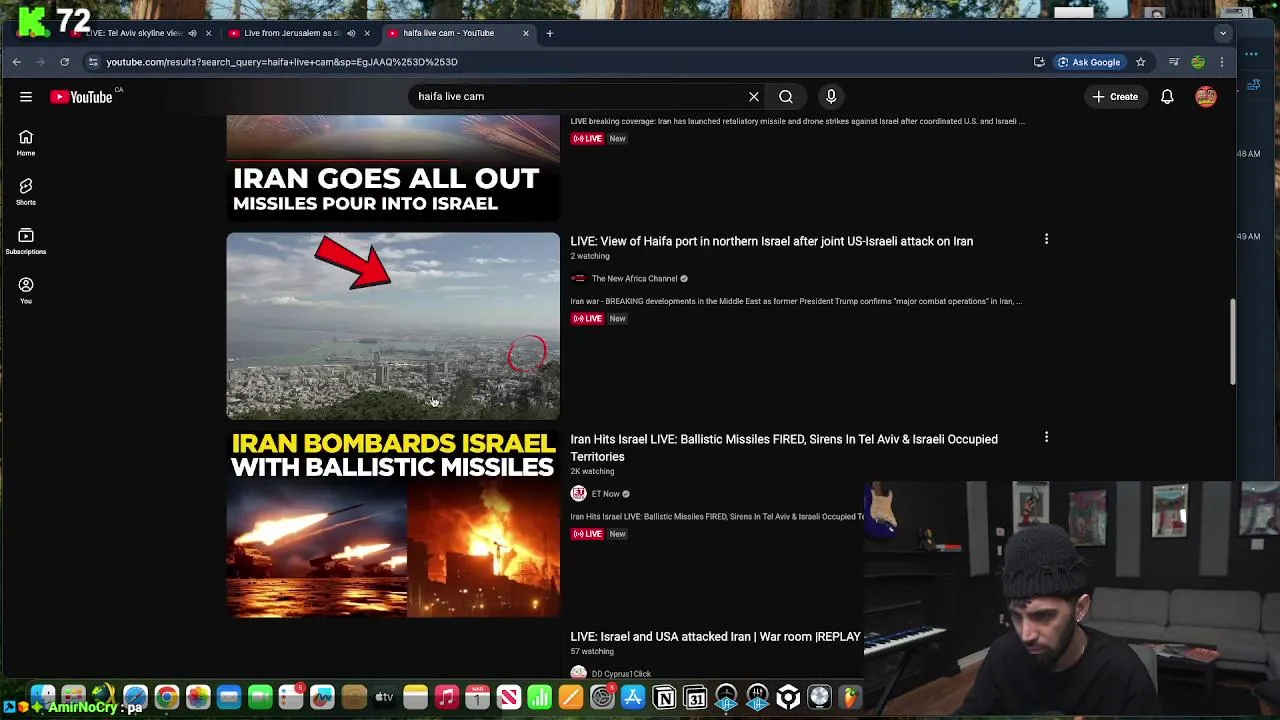Open Notion from the dock
Viewport: 1280px width, 720px height.
(x=664, y=697)
